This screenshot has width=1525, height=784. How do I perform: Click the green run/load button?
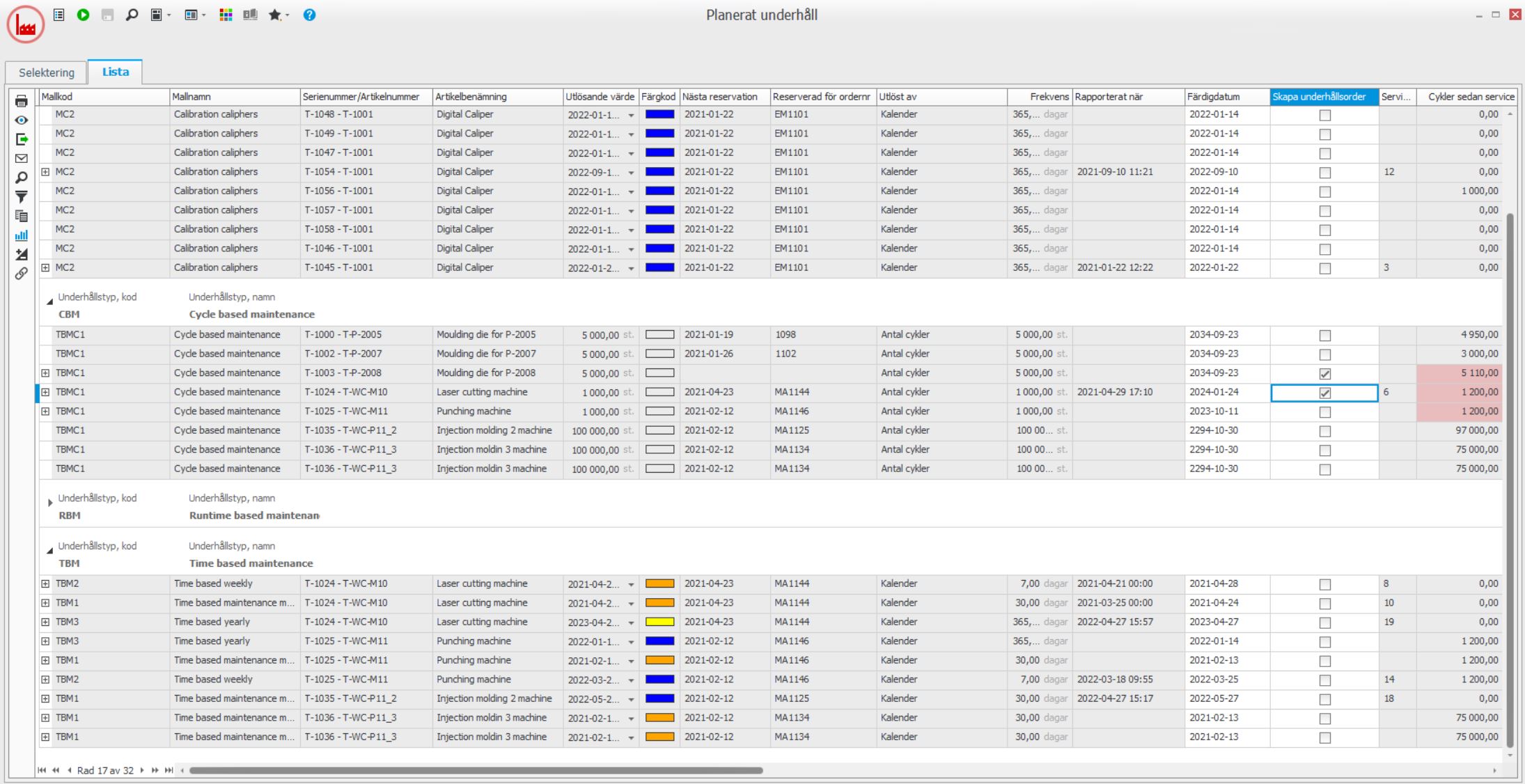(x=83, y=15)
